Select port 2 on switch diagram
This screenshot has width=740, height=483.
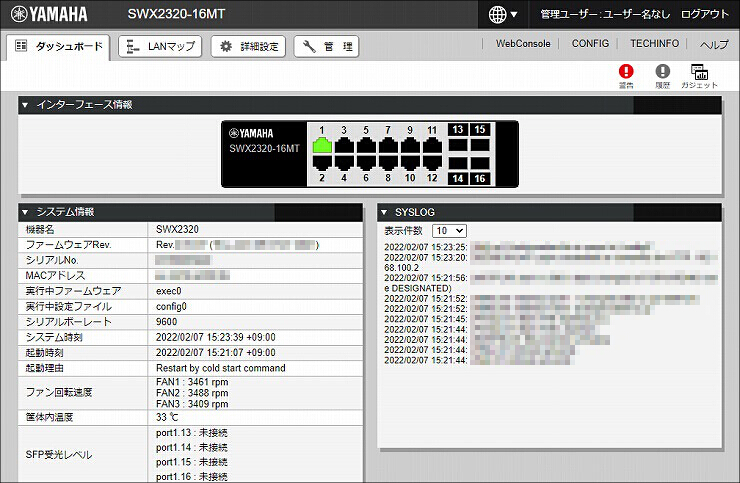pos(322,162)
